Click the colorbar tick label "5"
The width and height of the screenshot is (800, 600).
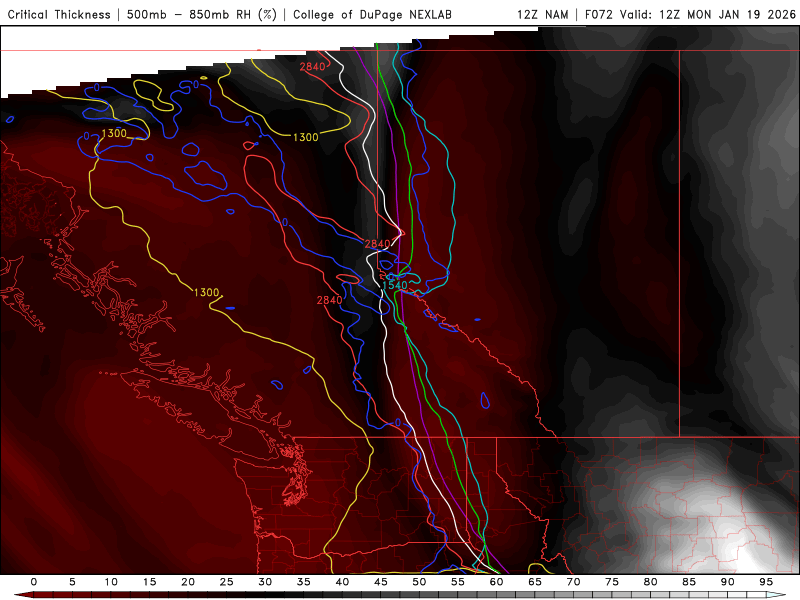72,582
